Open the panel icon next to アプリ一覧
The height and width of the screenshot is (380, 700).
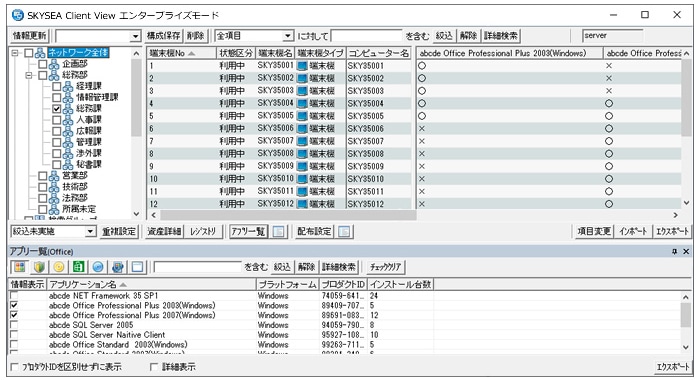coord(279,231)
